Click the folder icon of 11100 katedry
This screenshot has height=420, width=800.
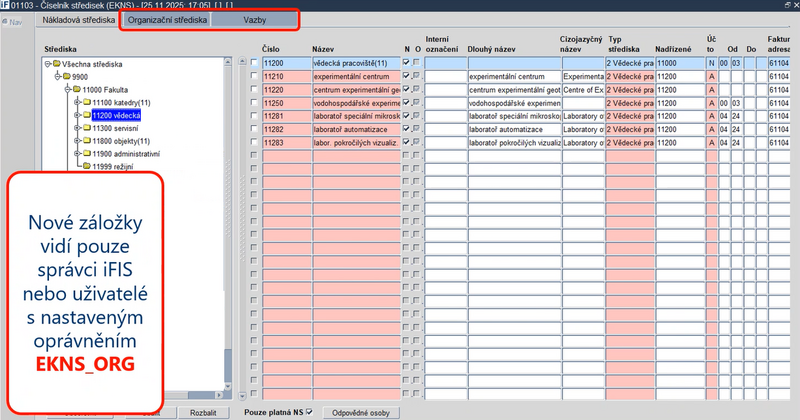click(85, 102)
